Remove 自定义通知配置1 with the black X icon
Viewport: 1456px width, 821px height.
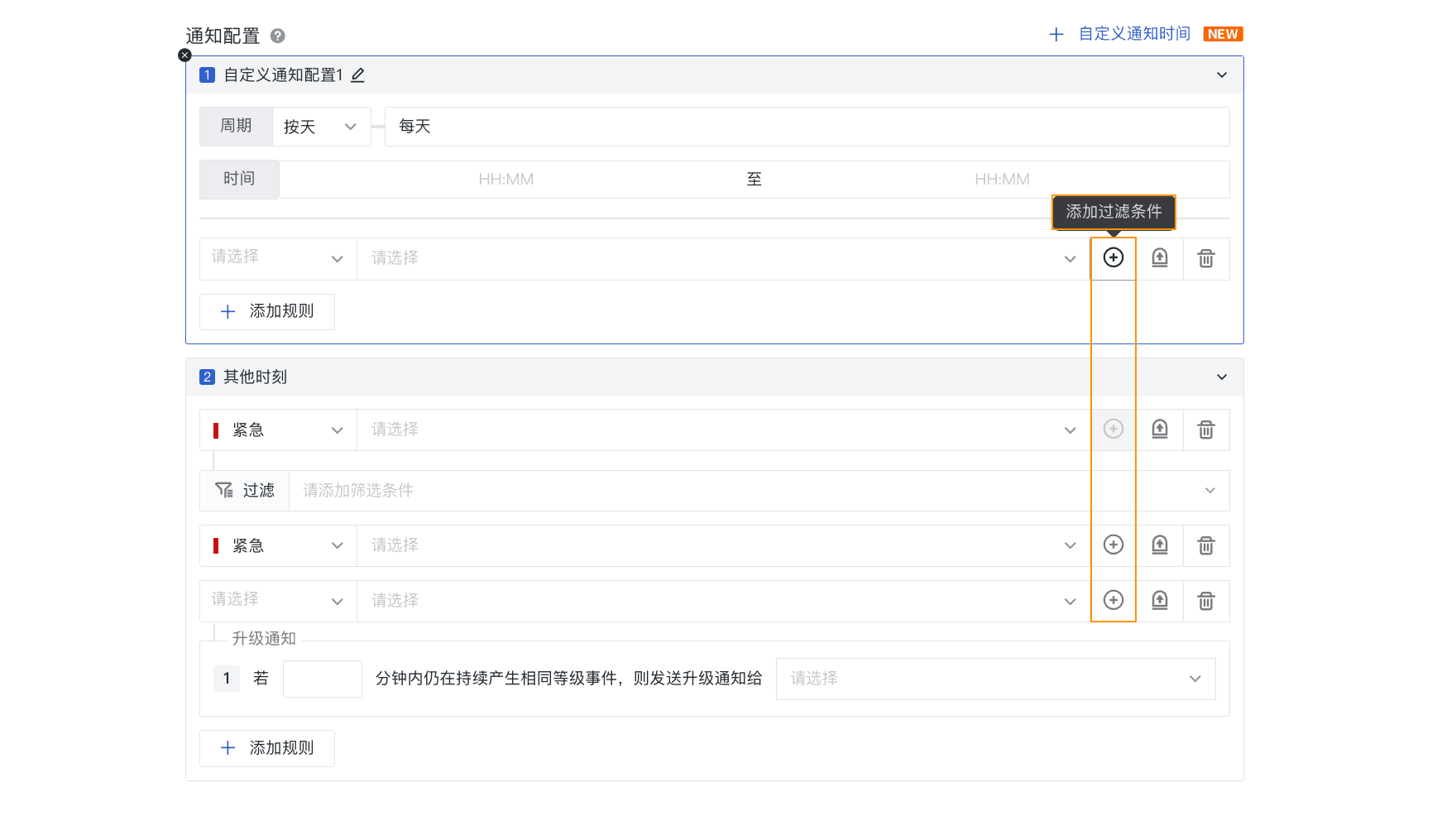(x=184, y=55)
